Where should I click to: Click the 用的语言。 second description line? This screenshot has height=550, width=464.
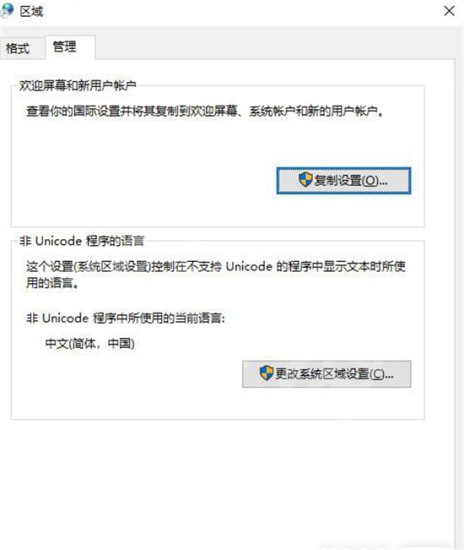click(52, 283)
